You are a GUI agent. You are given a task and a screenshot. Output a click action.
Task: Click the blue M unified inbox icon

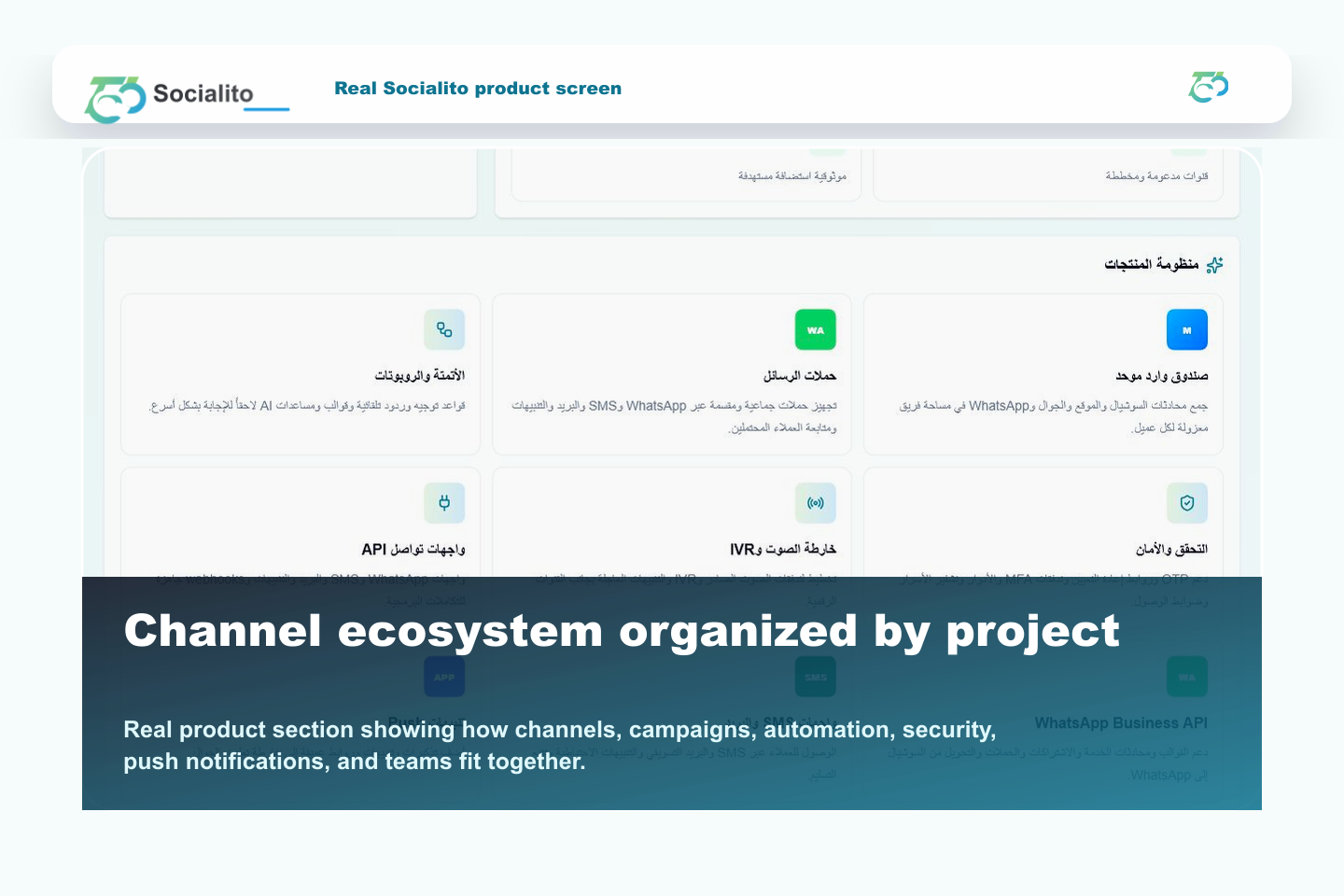[1187, 329]
